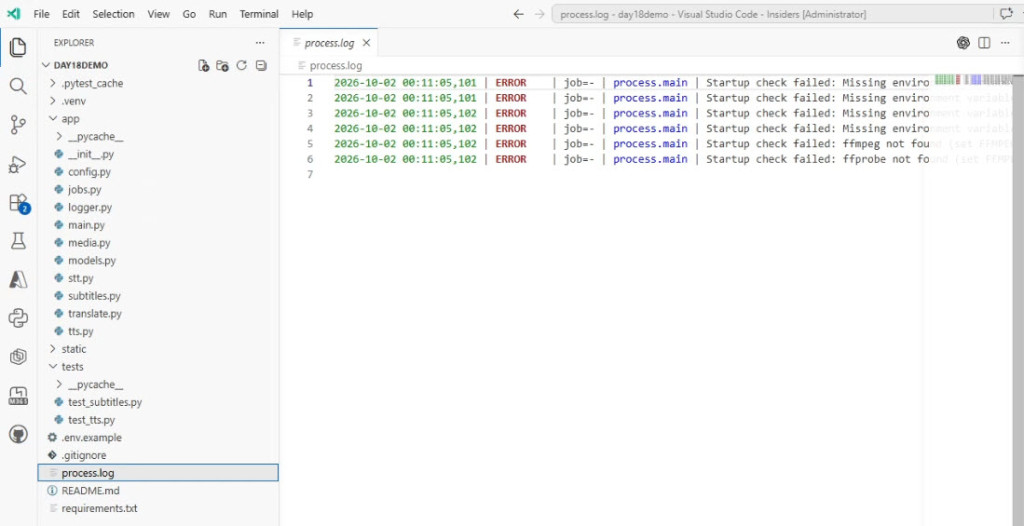This screenshot has height=526, width=1024.
Task: Click the command center search field
Action: (771, 14)
